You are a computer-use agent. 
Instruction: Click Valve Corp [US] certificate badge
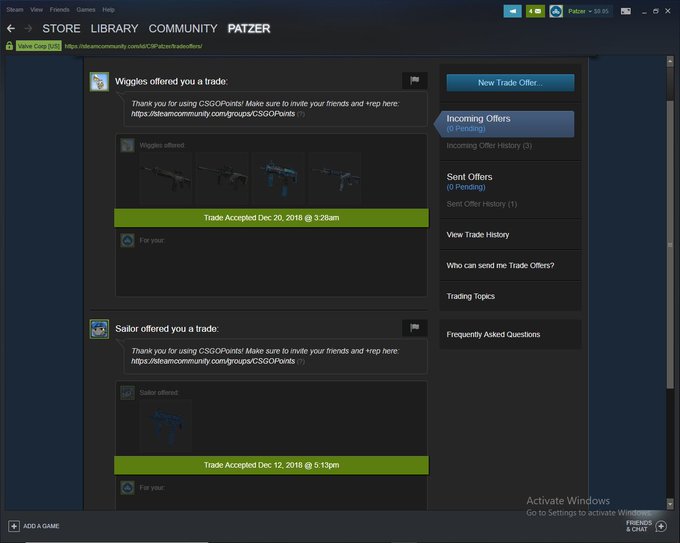pyautogui.click(x=39, y=46)
